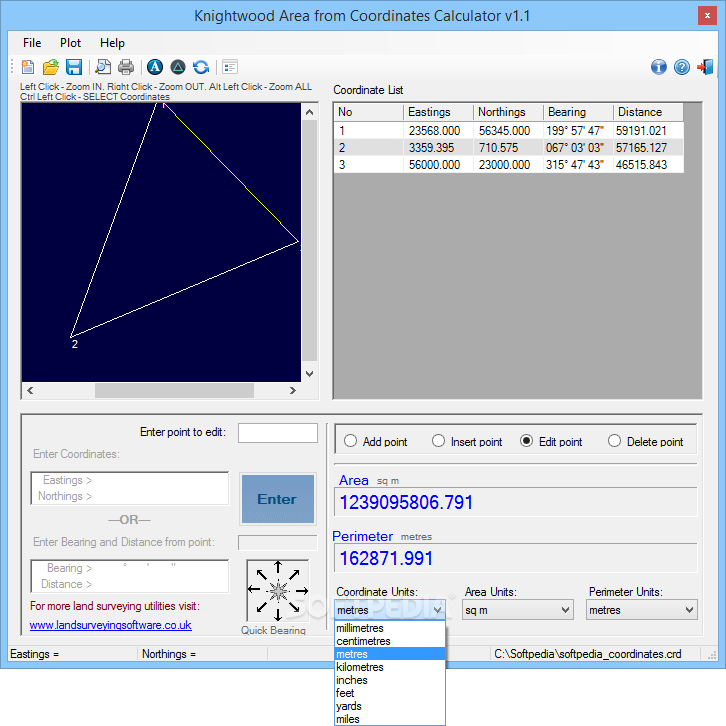Select coordinate row 1 in the list
This screenshot has width=726, height=726.
coord(508,131)
